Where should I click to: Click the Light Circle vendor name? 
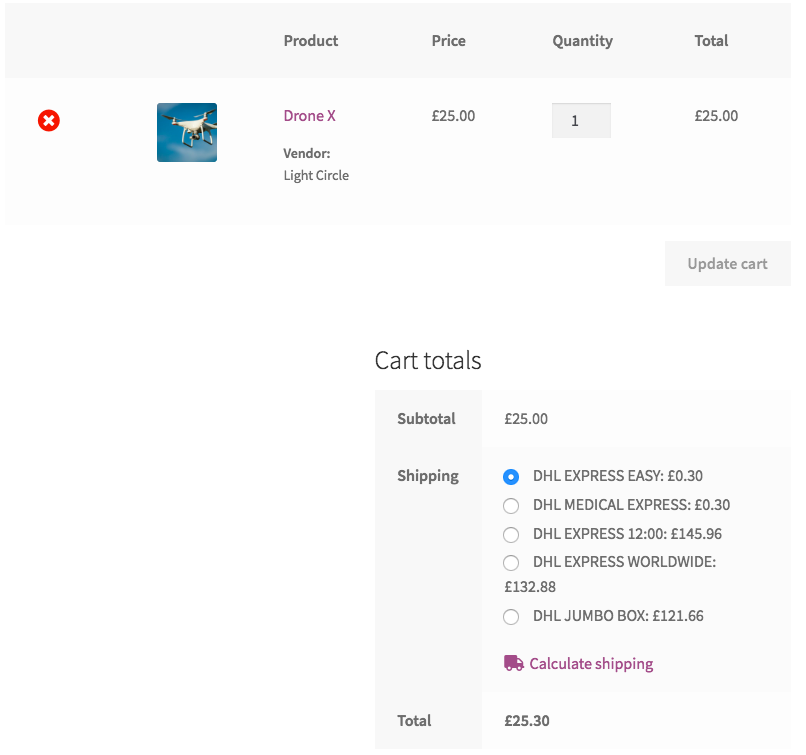click(x=316, y=175)
